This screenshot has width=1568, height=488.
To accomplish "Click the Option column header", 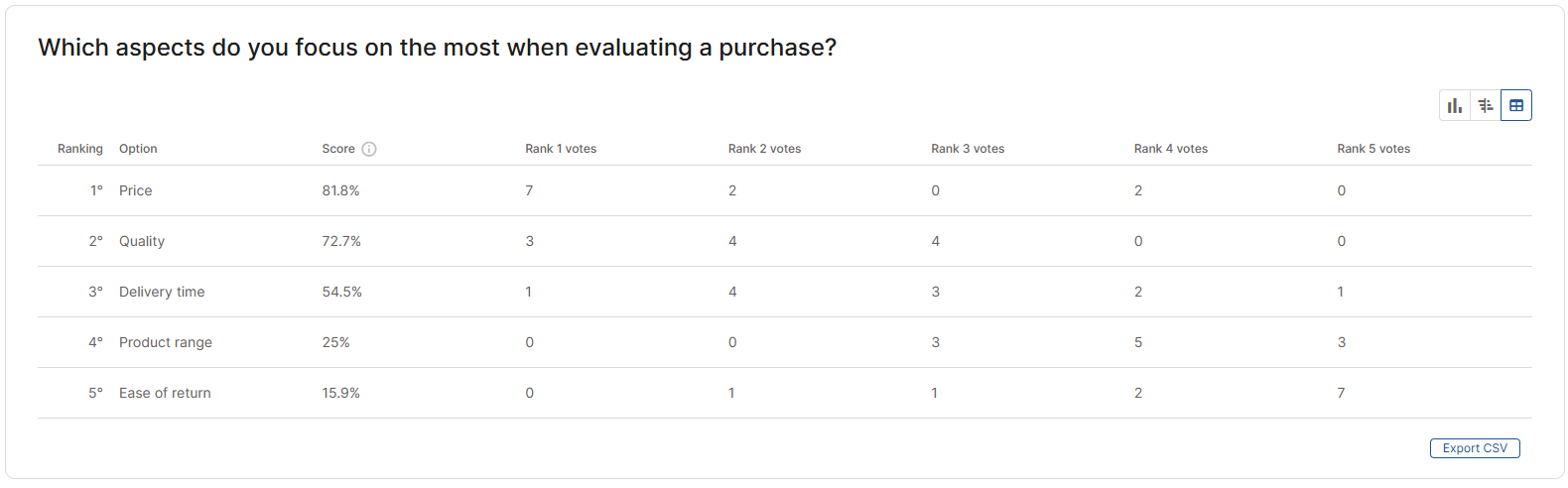I will pos(138,149).
